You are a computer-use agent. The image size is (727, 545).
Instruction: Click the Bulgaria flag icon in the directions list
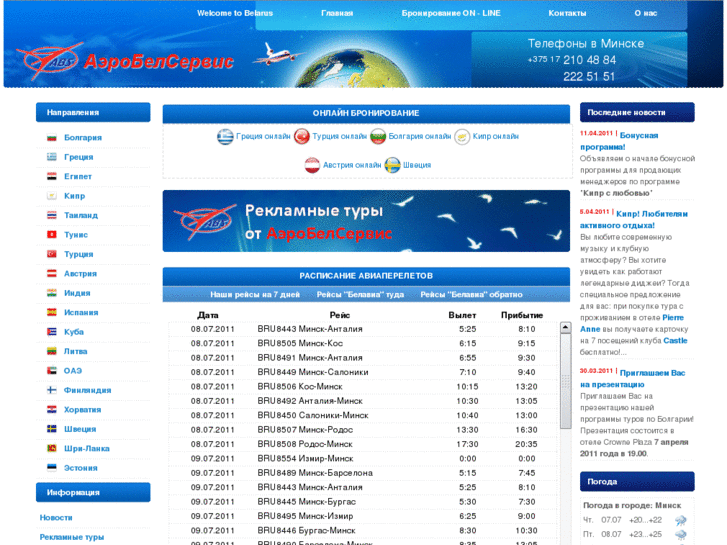click(x=51, y=138)
